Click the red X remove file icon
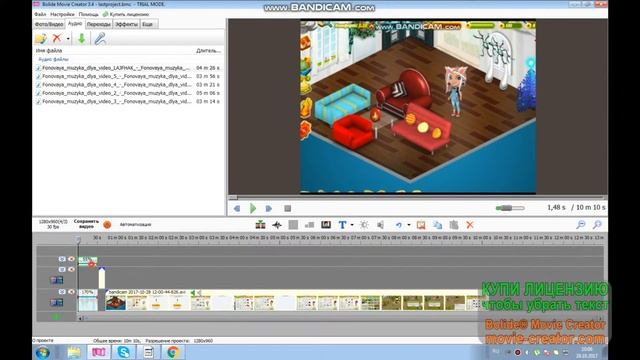The image size is (640, 360). click(x=57, y=38)
